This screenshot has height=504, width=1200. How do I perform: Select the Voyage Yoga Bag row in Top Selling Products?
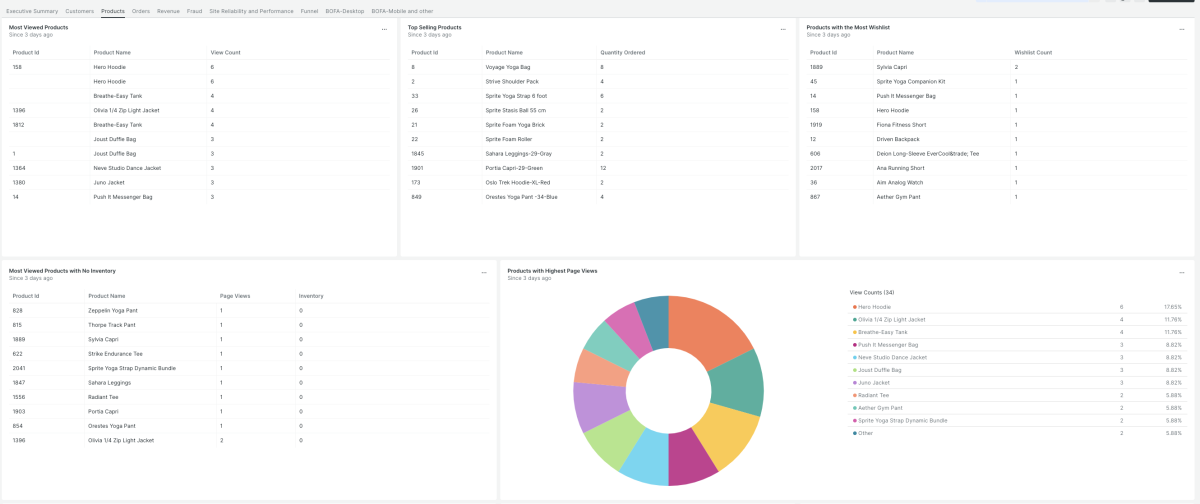[x=507, y=67]
